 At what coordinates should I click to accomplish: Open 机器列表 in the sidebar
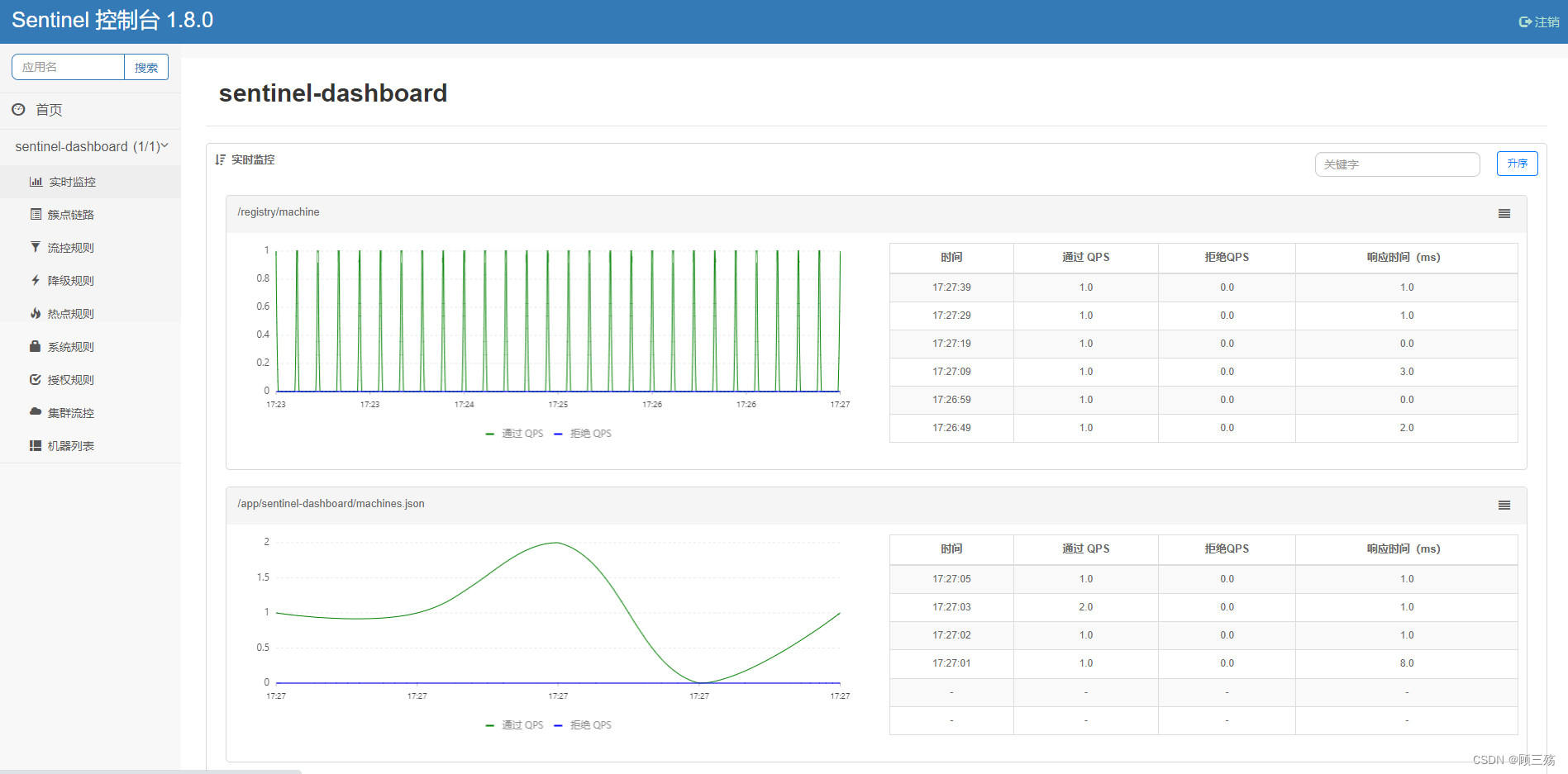(x=90, y=446)
